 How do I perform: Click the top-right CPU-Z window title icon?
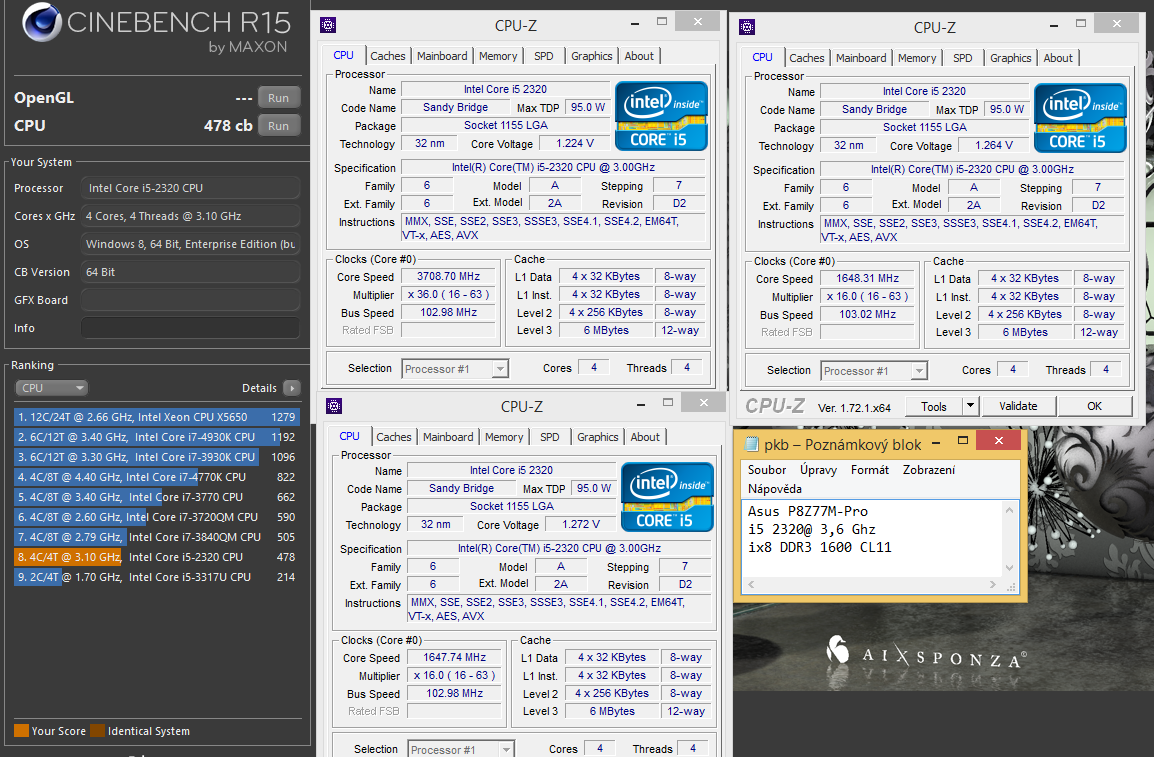747,27
